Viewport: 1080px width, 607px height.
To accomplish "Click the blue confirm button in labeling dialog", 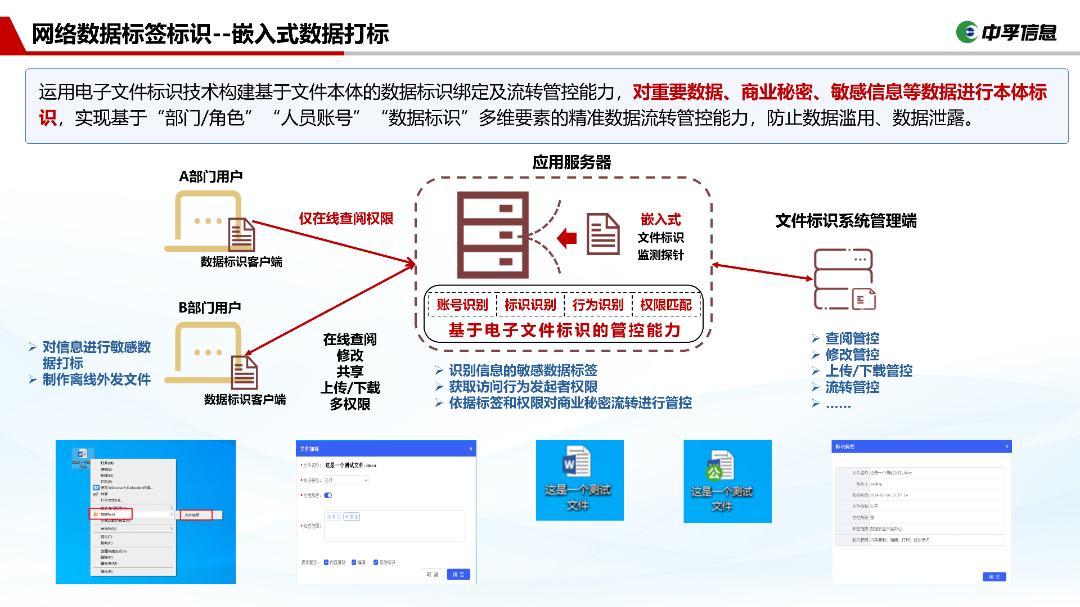I will coord(457,574).
